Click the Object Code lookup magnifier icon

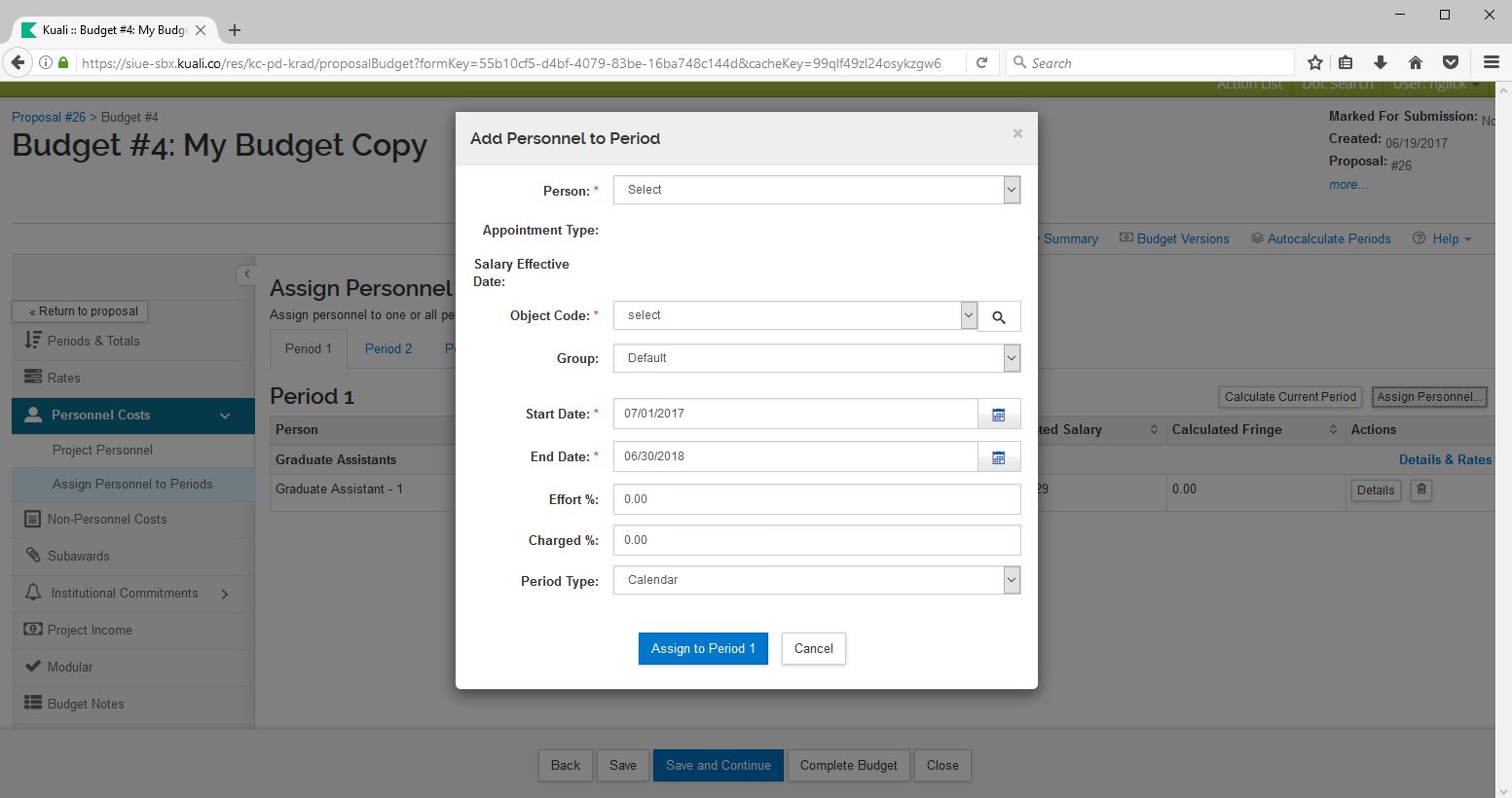point(999,316)
